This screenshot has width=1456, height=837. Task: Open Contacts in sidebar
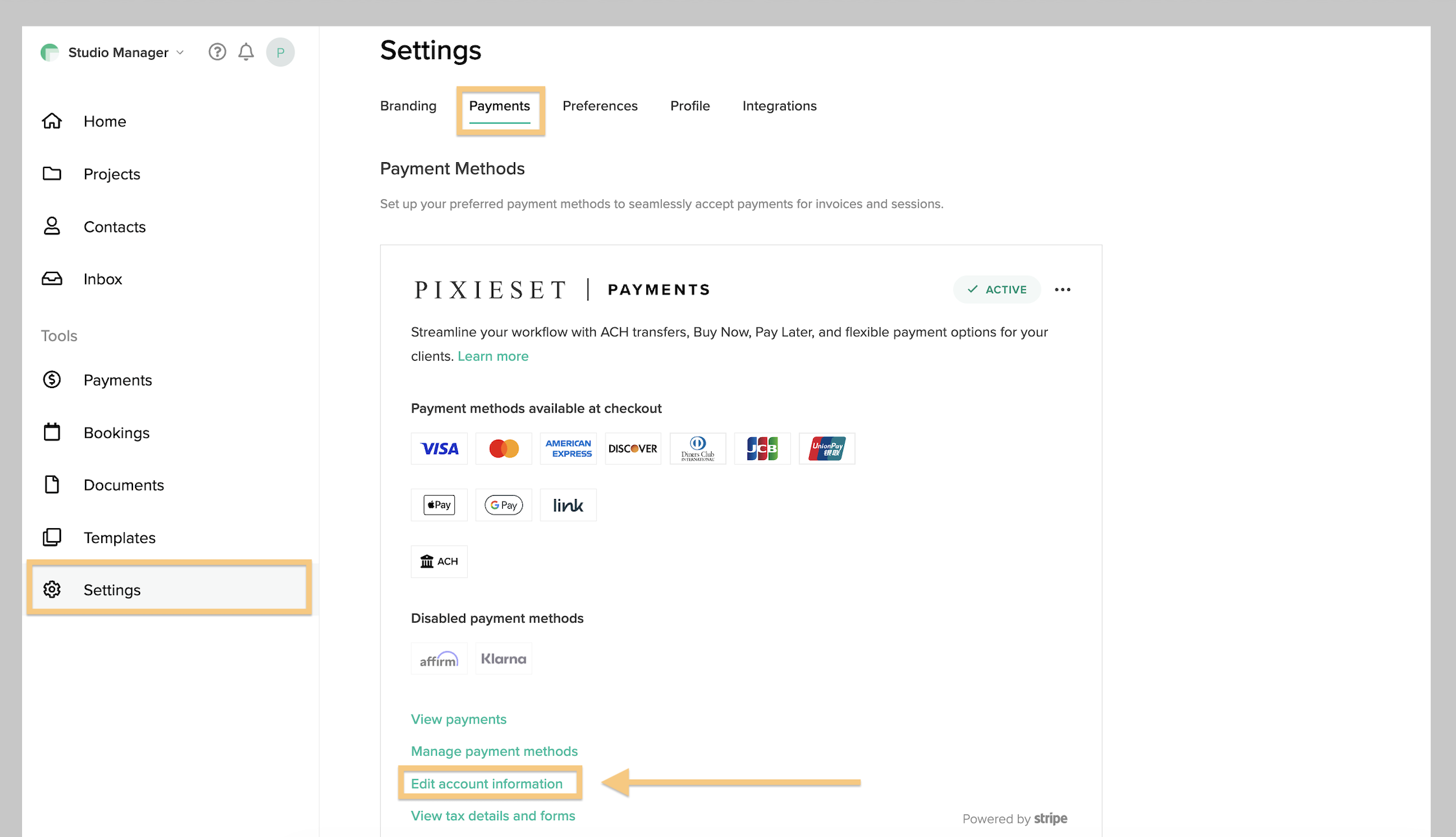coord(114,226)
